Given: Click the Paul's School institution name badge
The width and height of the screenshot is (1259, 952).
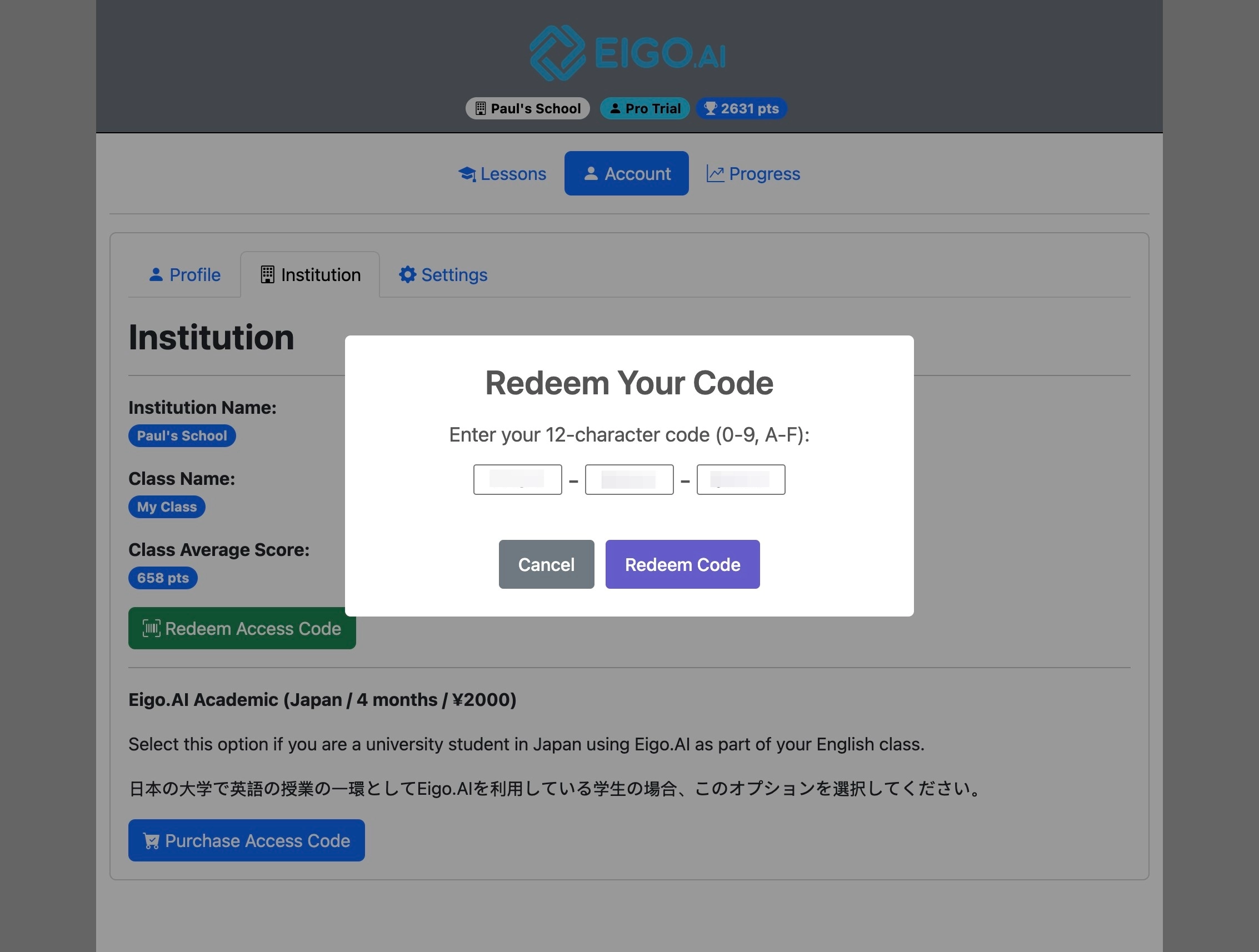Looking at the screenshot, I should point(182,436).
